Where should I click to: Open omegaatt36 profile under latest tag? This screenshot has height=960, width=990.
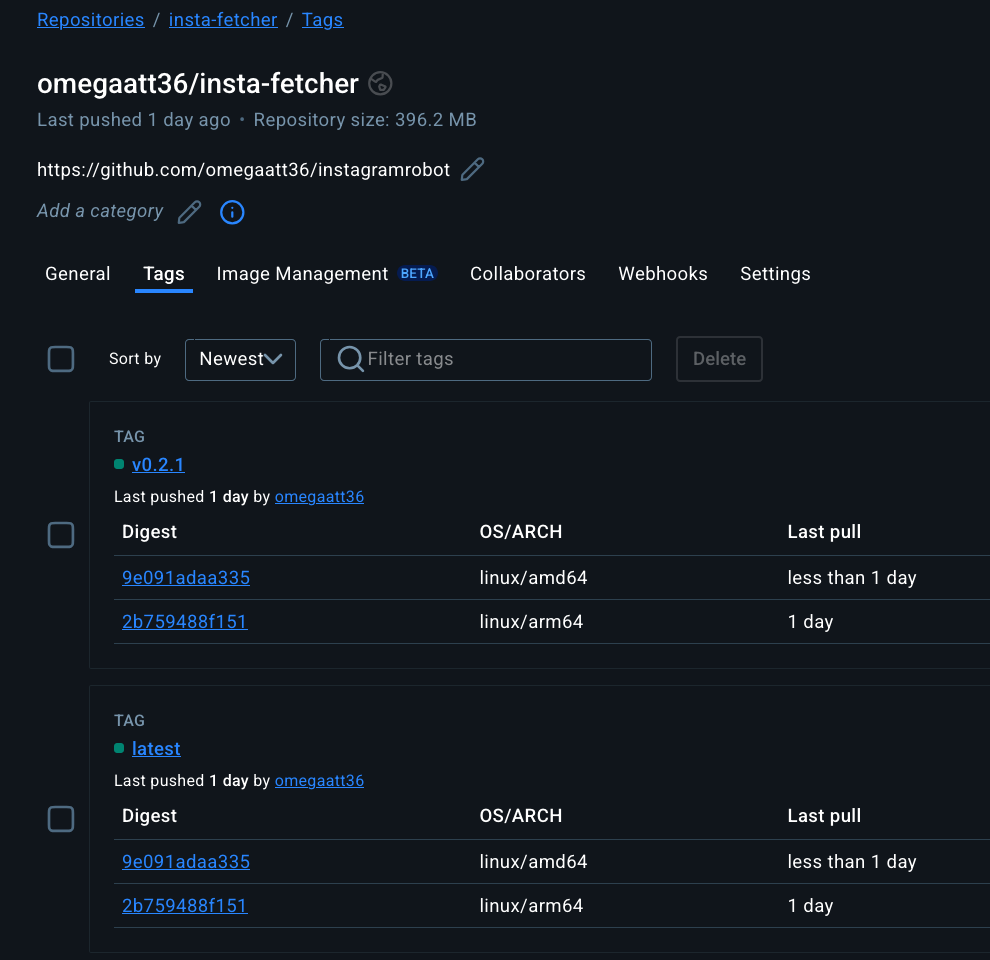point(319,781)
